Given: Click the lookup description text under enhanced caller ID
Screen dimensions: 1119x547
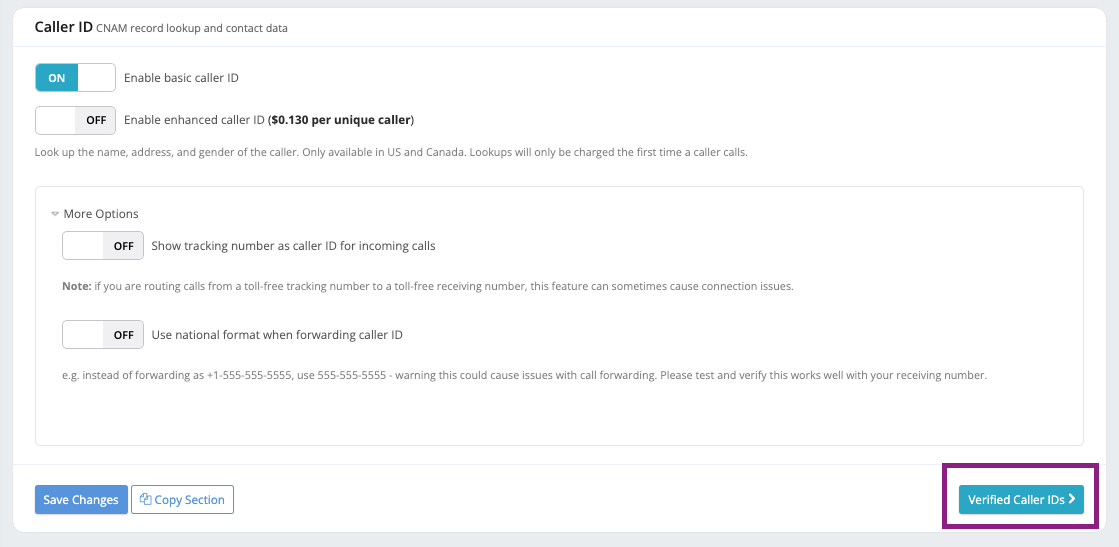Looking at the screenshot, I should (x=390, y=153).
